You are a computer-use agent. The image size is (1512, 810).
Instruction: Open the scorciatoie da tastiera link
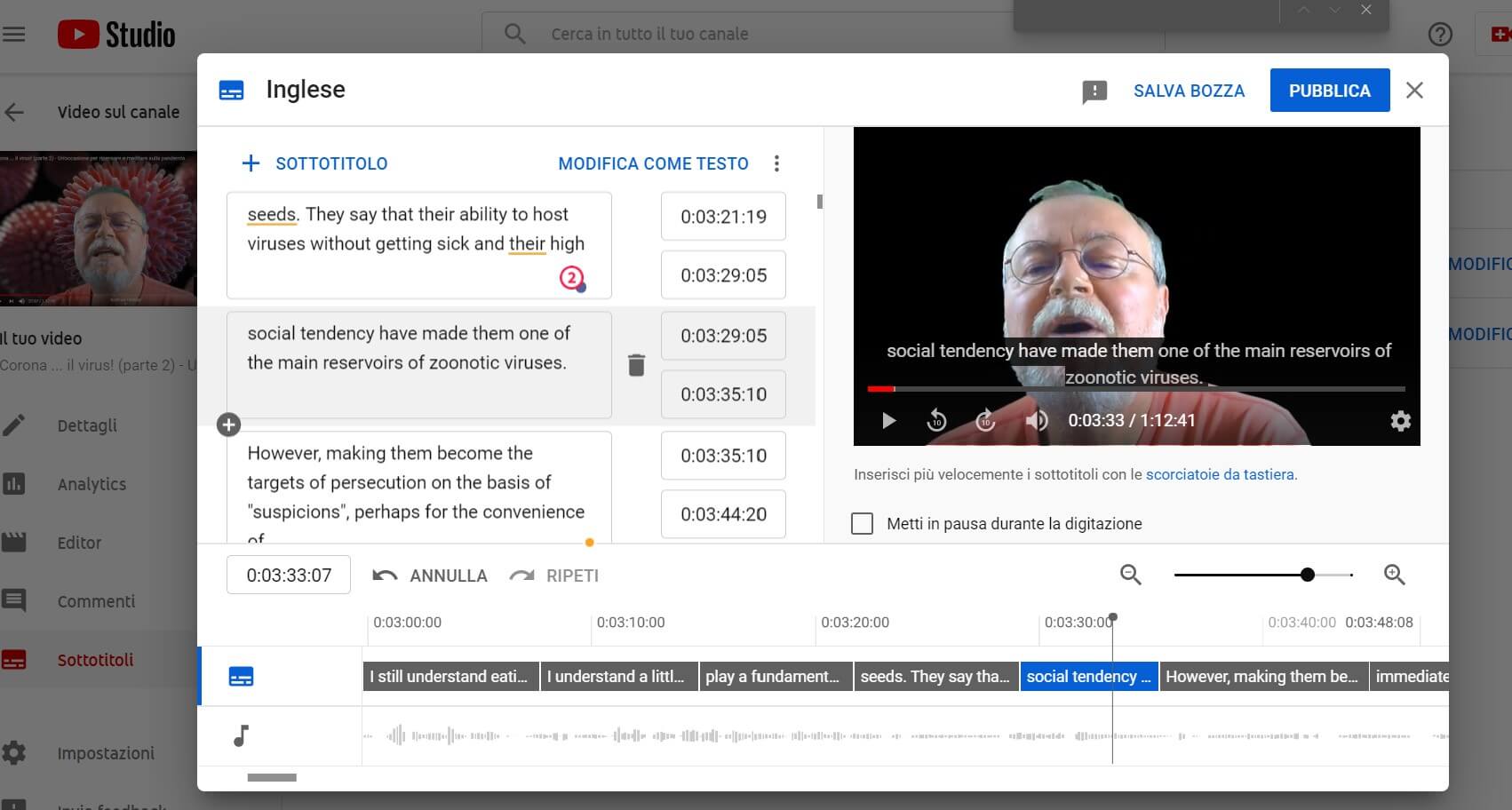1219,474
